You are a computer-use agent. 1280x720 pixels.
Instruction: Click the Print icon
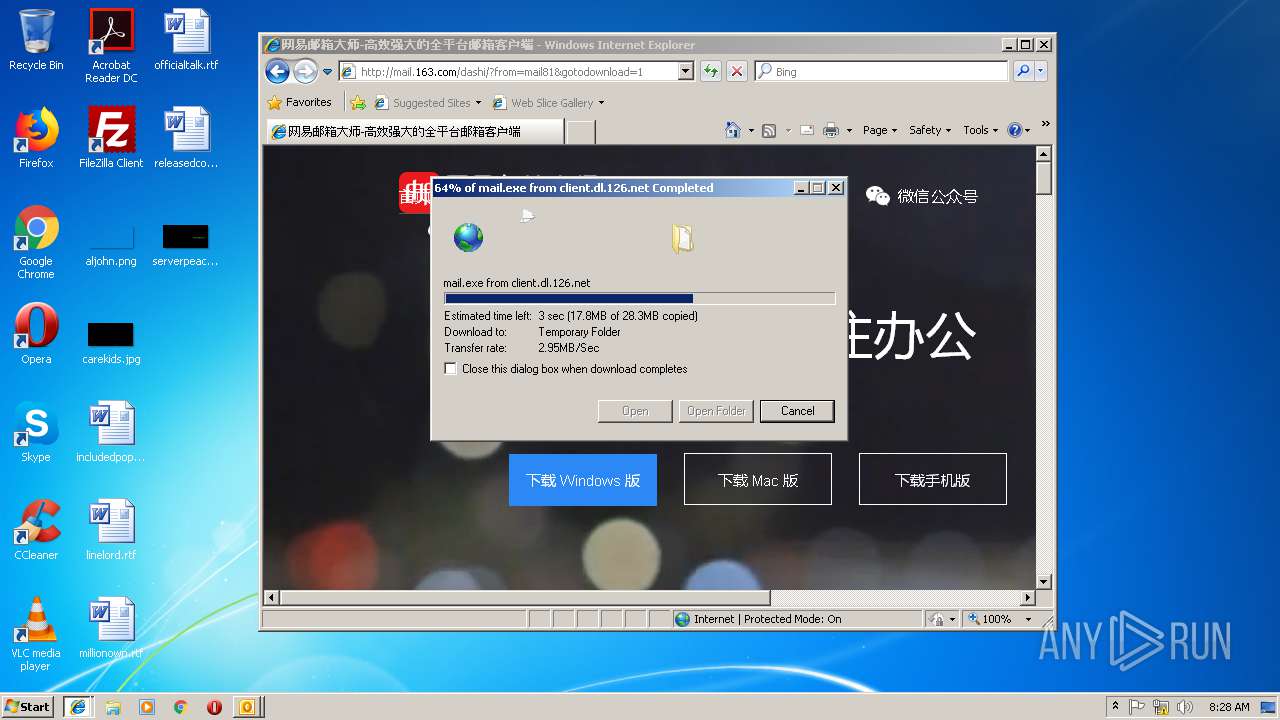(831, 130)
